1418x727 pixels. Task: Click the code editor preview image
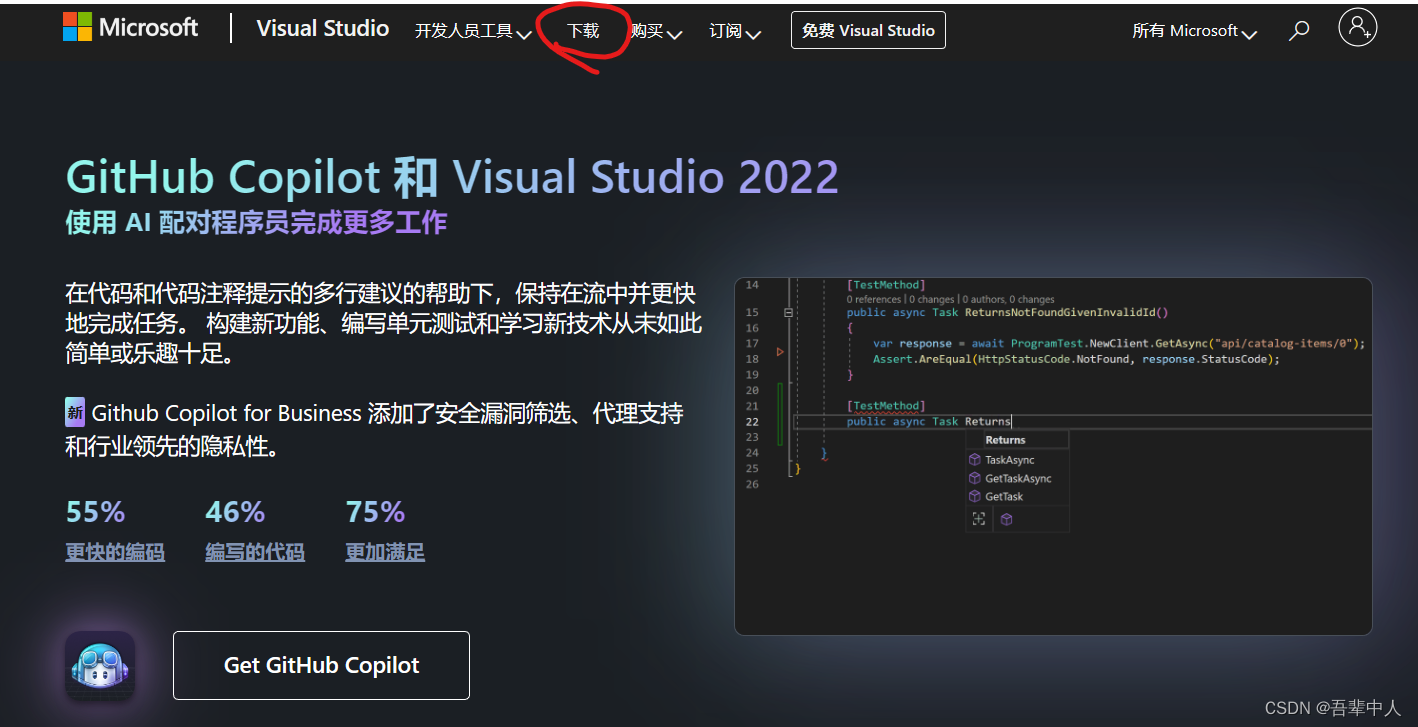point(1053,456)
